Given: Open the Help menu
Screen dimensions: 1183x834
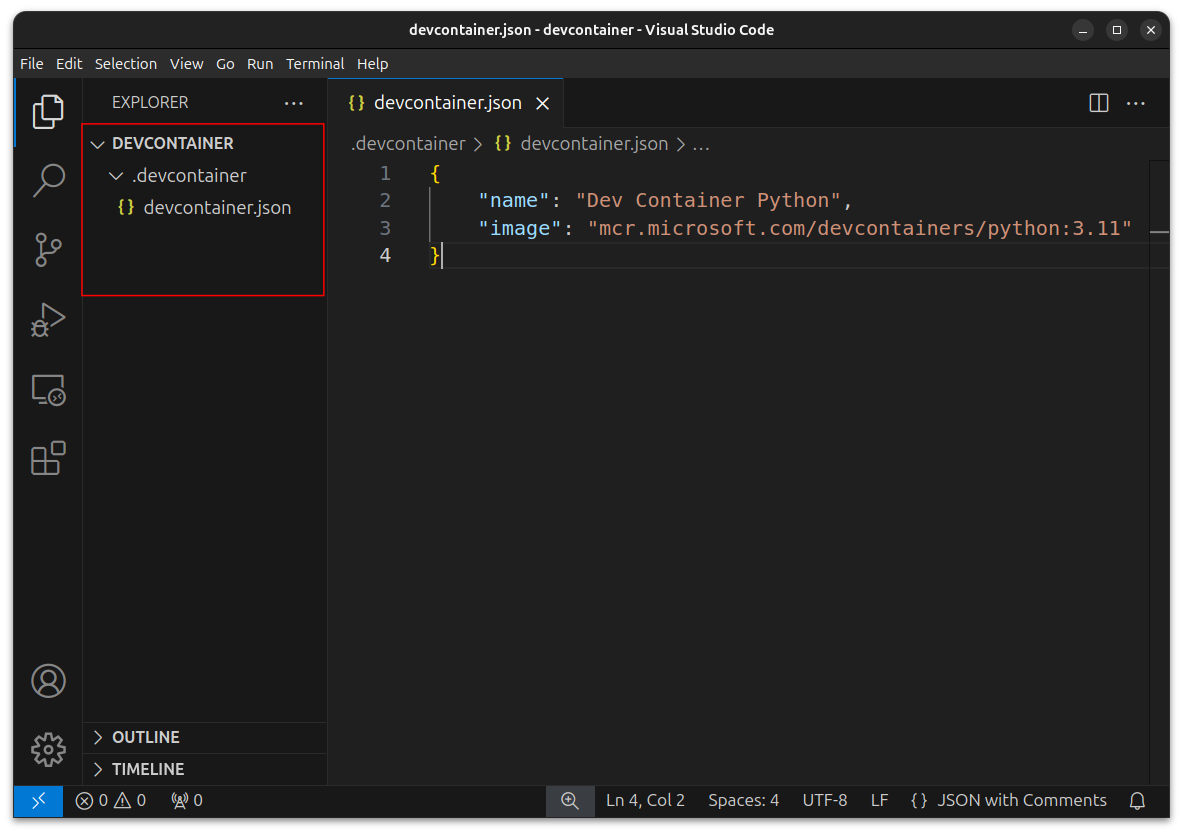Looking at the screenshot, I should point(373,64).
